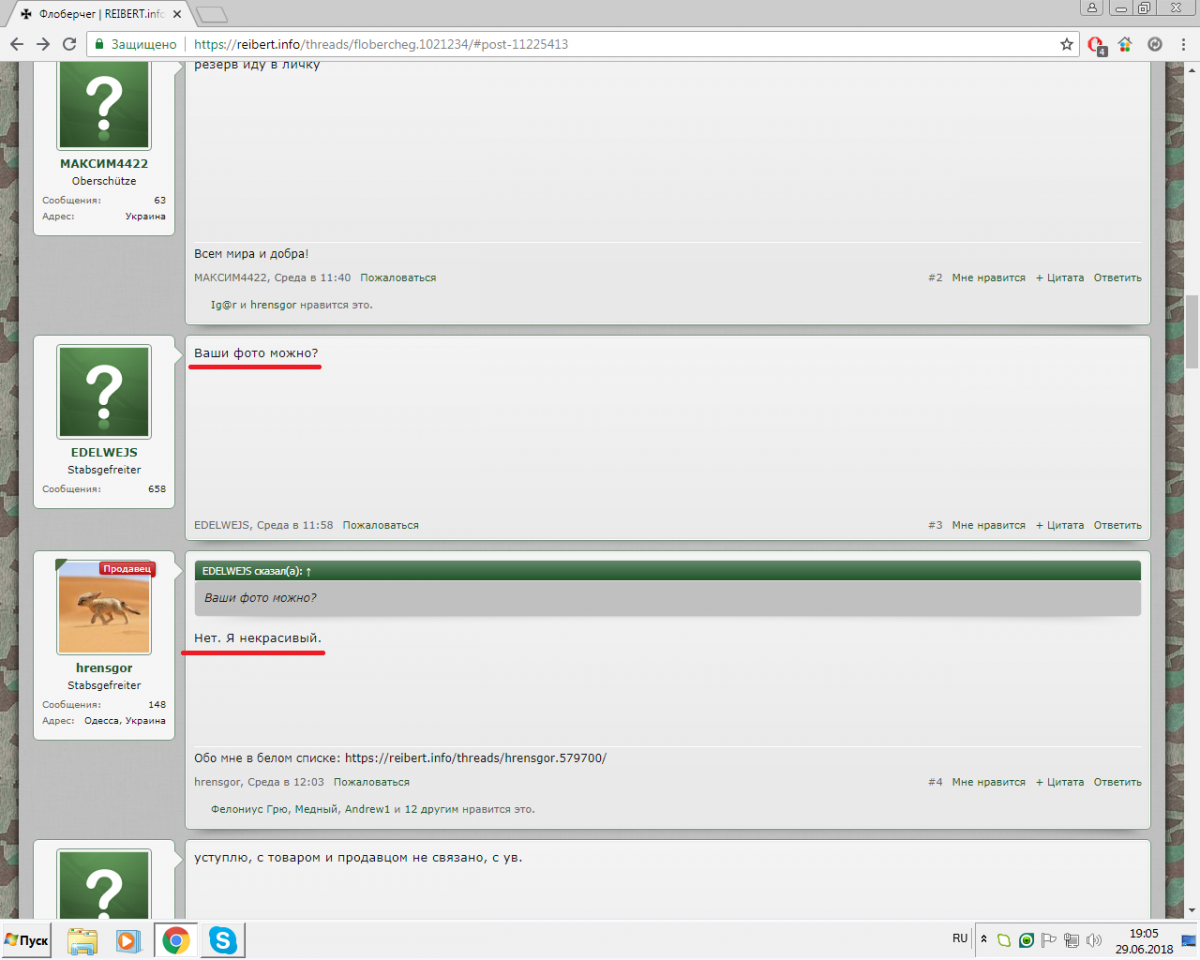This screenshot has width=1200, height=960.
Task: Switch to Chrome on the taskbar
Action: (176, 940)
